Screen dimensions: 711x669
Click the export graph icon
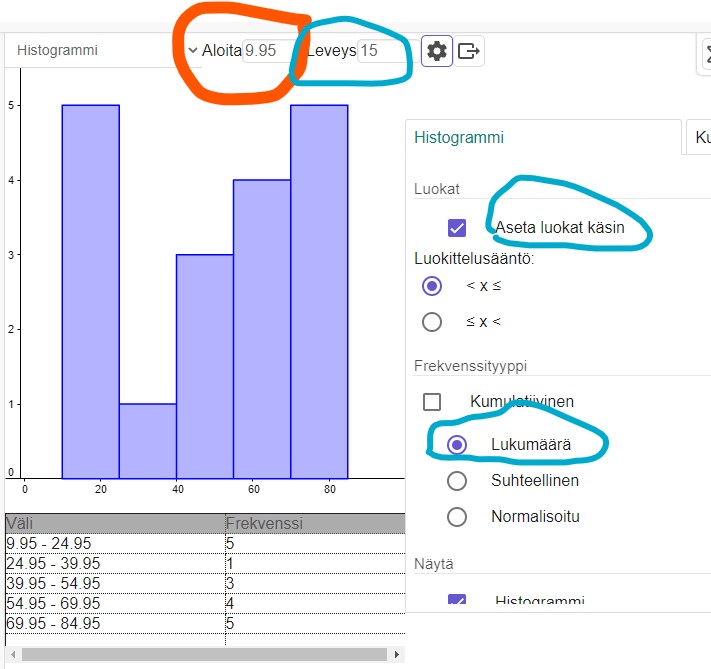pyautogui.click(x=468, y=51)
